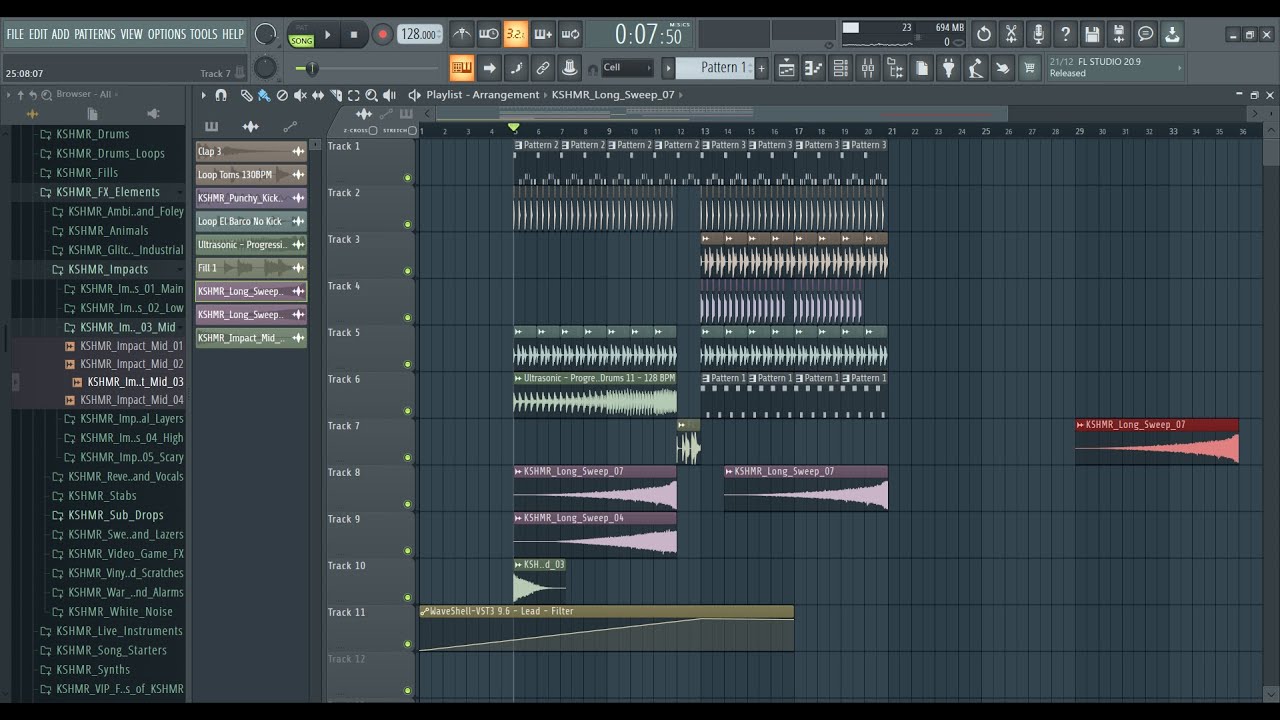This screenshot has height=720, width=1280.
Task: Open the browser/plugin picker view
Action: 895,68
